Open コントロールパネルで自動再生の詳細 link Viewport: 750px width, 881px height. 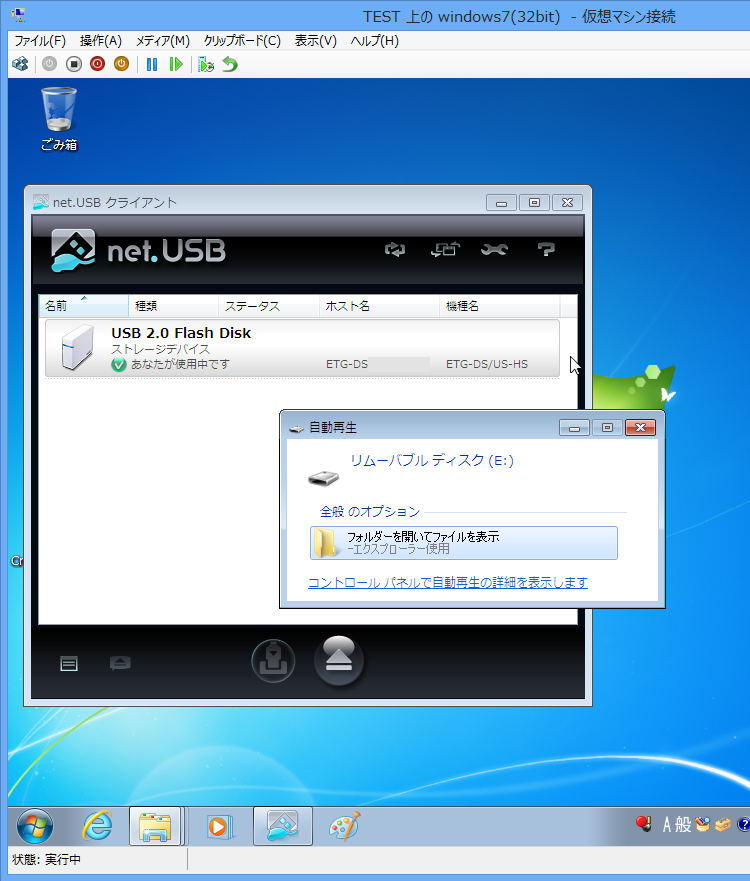pos(448,582)
